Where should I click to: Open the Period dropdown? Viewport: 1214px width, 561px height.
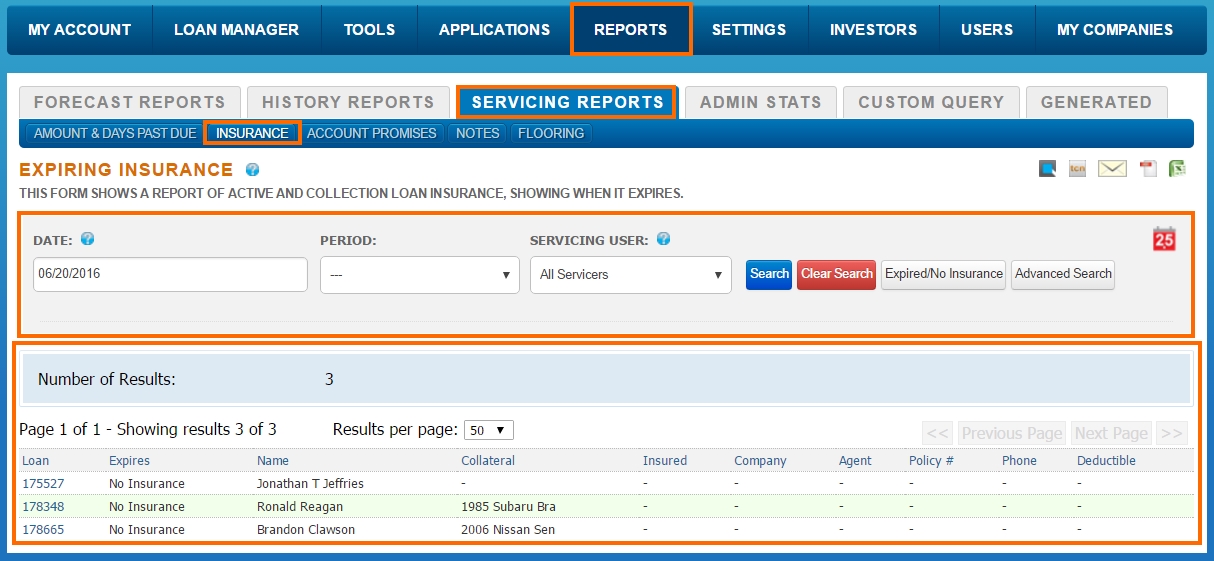[420, 275]
